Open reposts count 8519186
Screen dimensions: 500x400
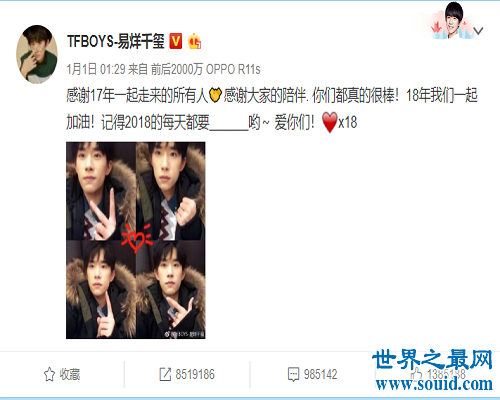[x=195, y=374]
